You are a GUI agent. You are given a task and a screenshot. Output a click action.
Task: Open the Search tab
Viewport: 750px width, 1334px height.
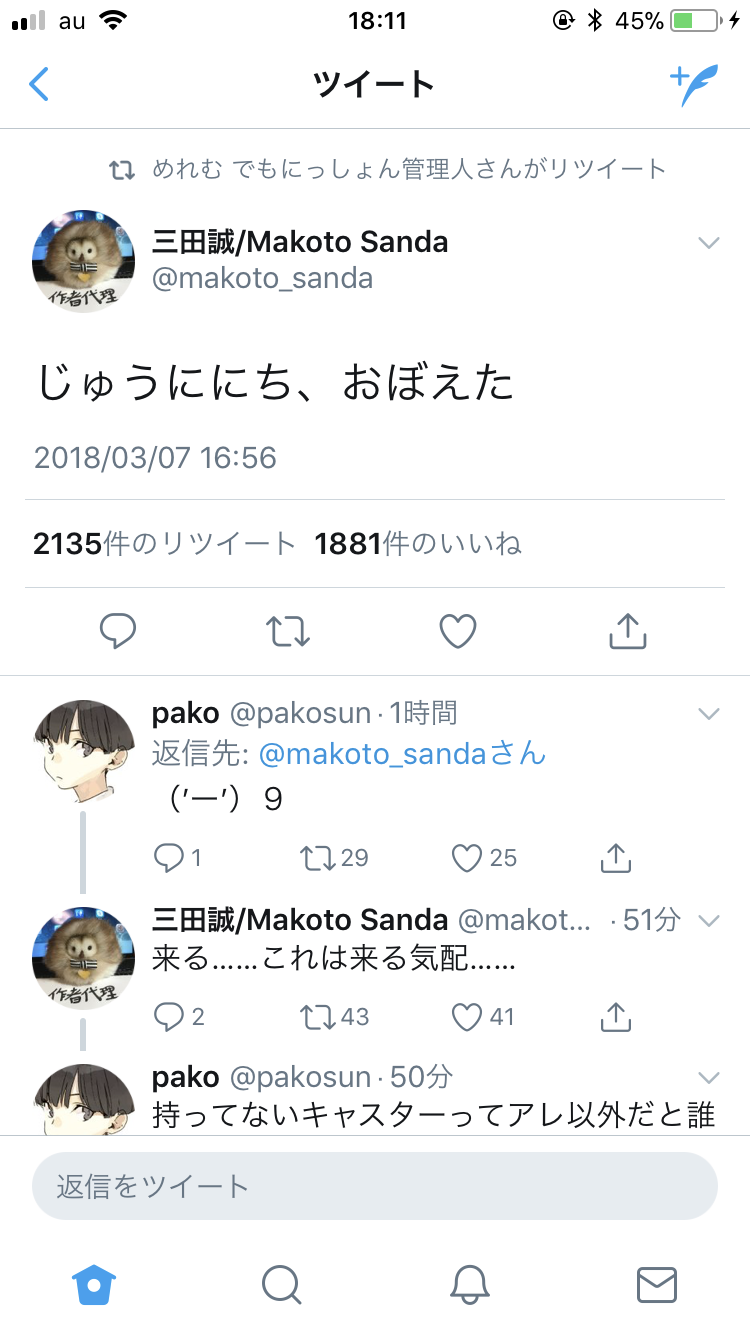281,1284
